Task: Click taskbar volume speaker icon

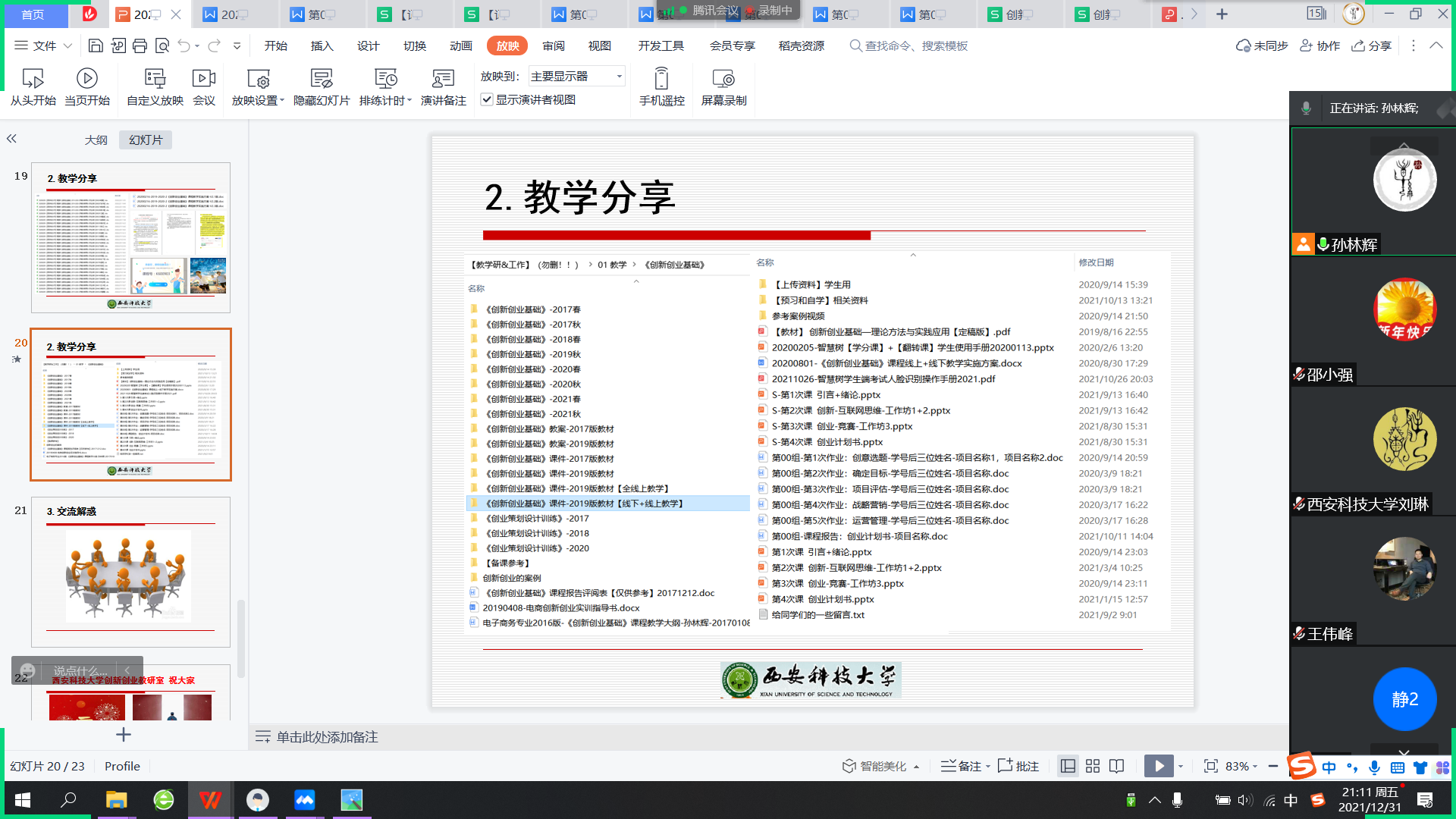Action: pyautogui.click(x=1244, y=800)
